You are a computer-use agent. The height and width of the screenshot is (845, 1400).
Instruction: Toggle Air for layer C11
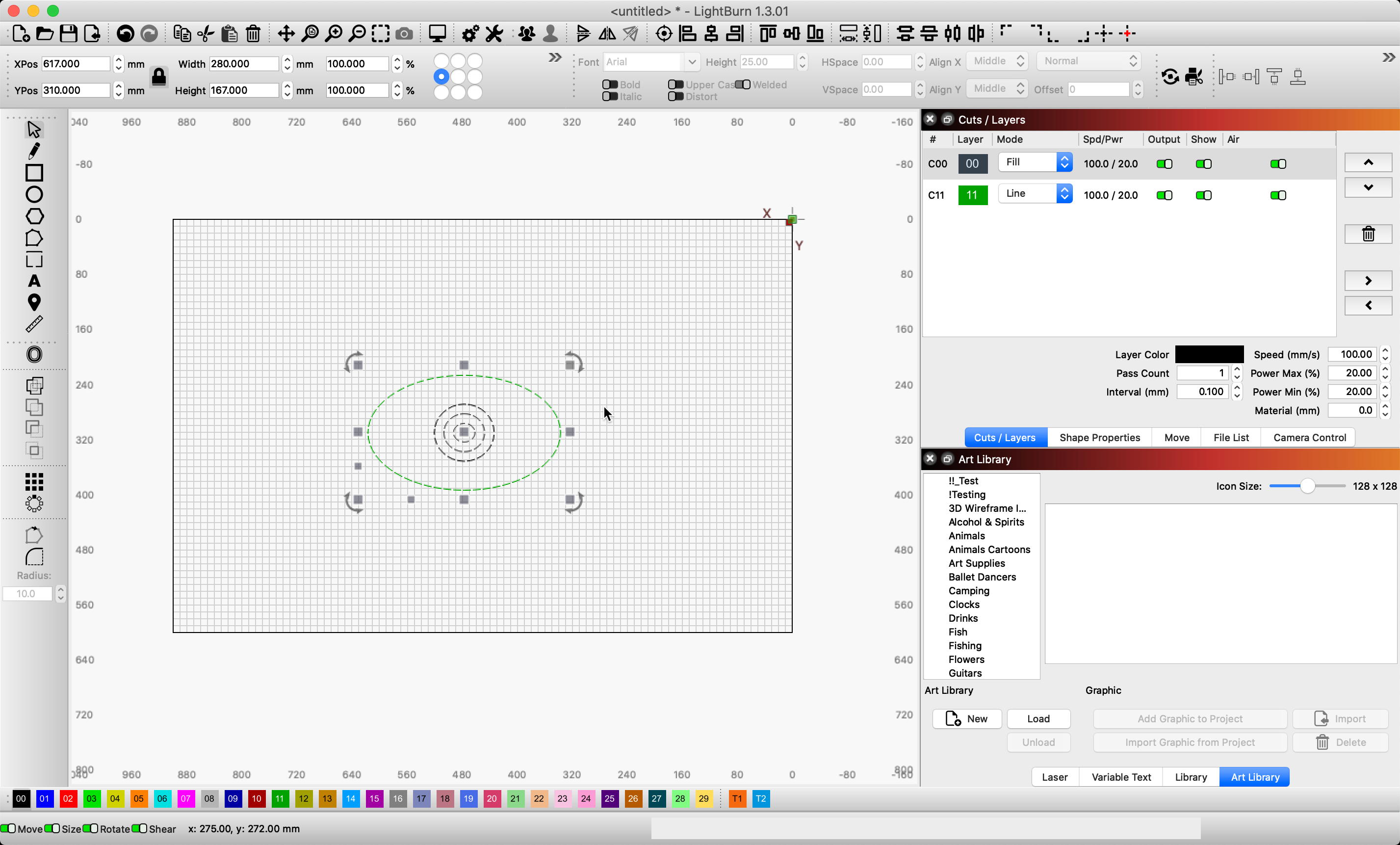click(x=1278, y=195)
